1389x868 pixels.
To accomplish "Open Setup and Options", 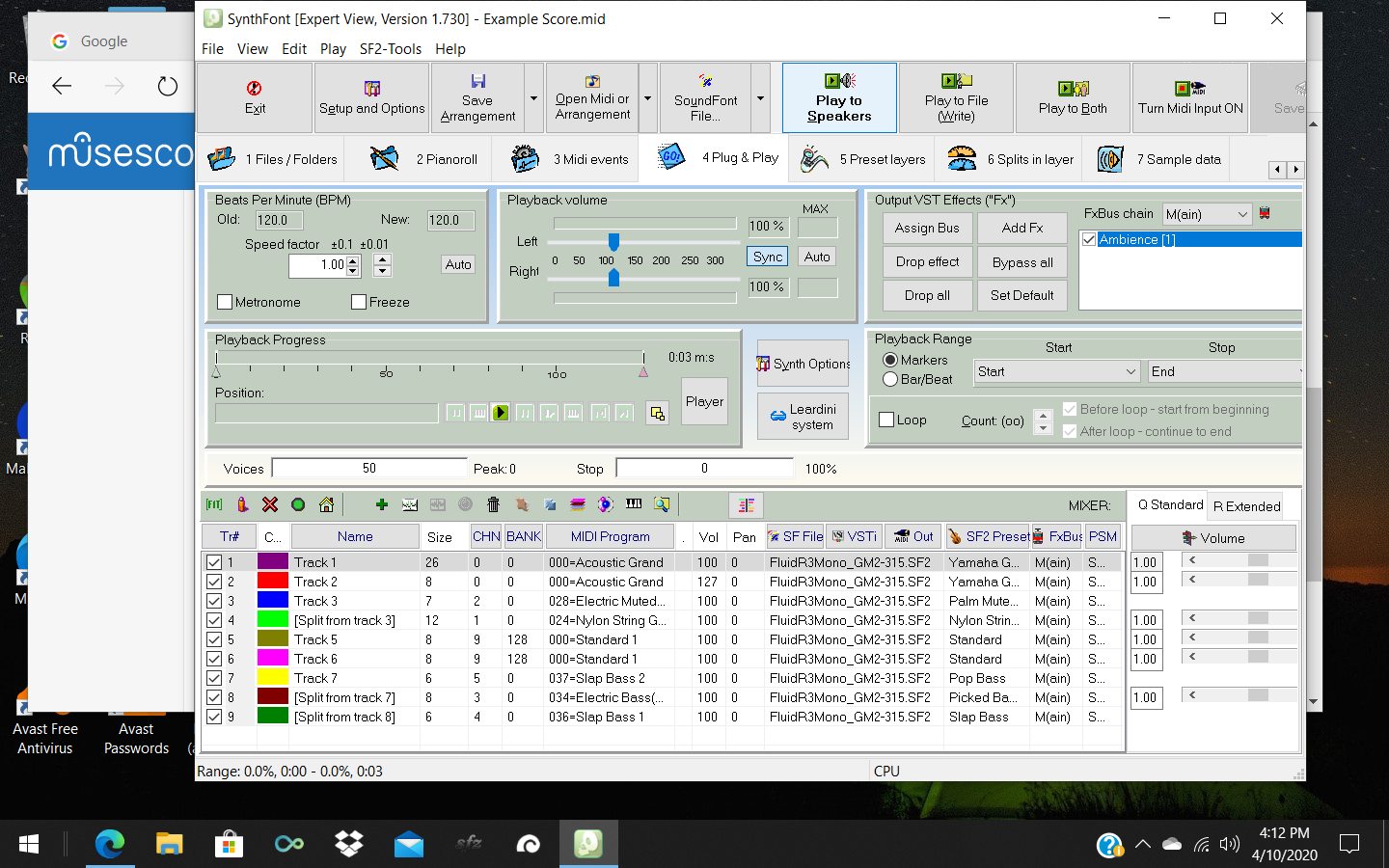I will pos(371,97).
